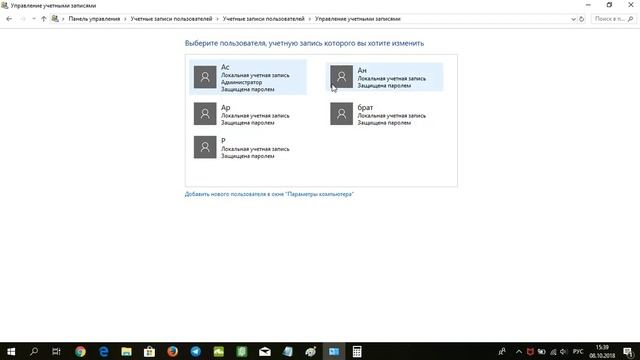Refresh the address bar
This screenshot has width=640, height=360.
pos(582,19)
